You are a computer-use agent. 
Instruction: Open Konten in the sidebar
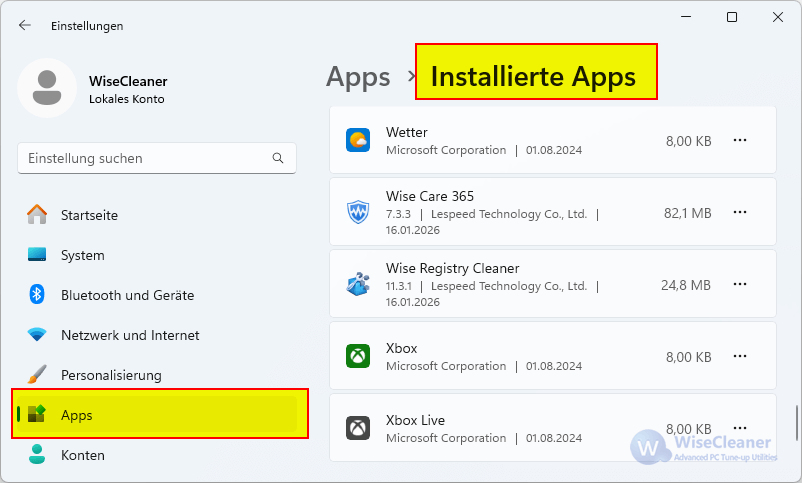coord(157,455)
